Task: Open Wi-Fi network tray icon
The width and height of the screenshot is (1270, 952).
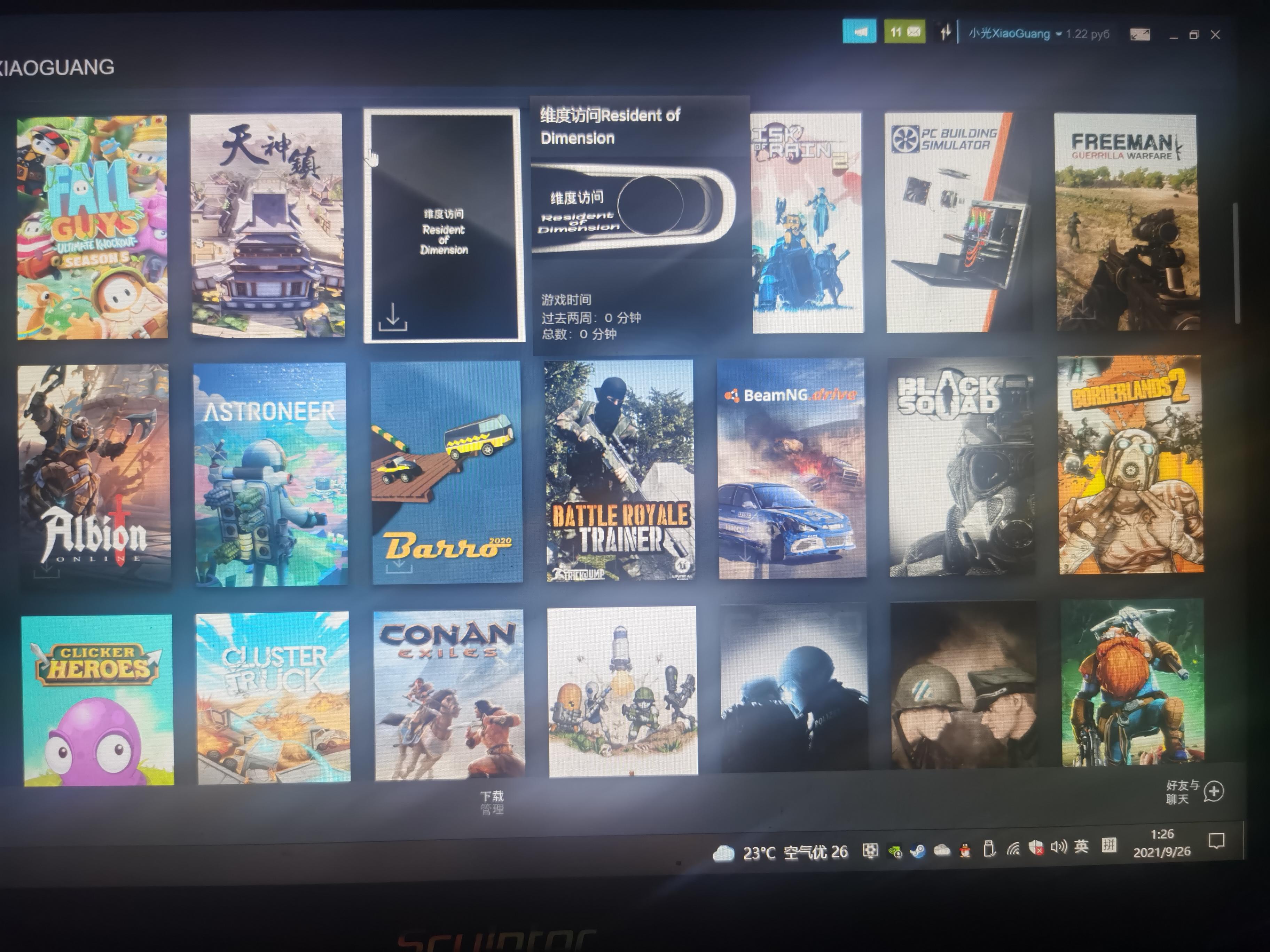Action: pos(1013,848)
